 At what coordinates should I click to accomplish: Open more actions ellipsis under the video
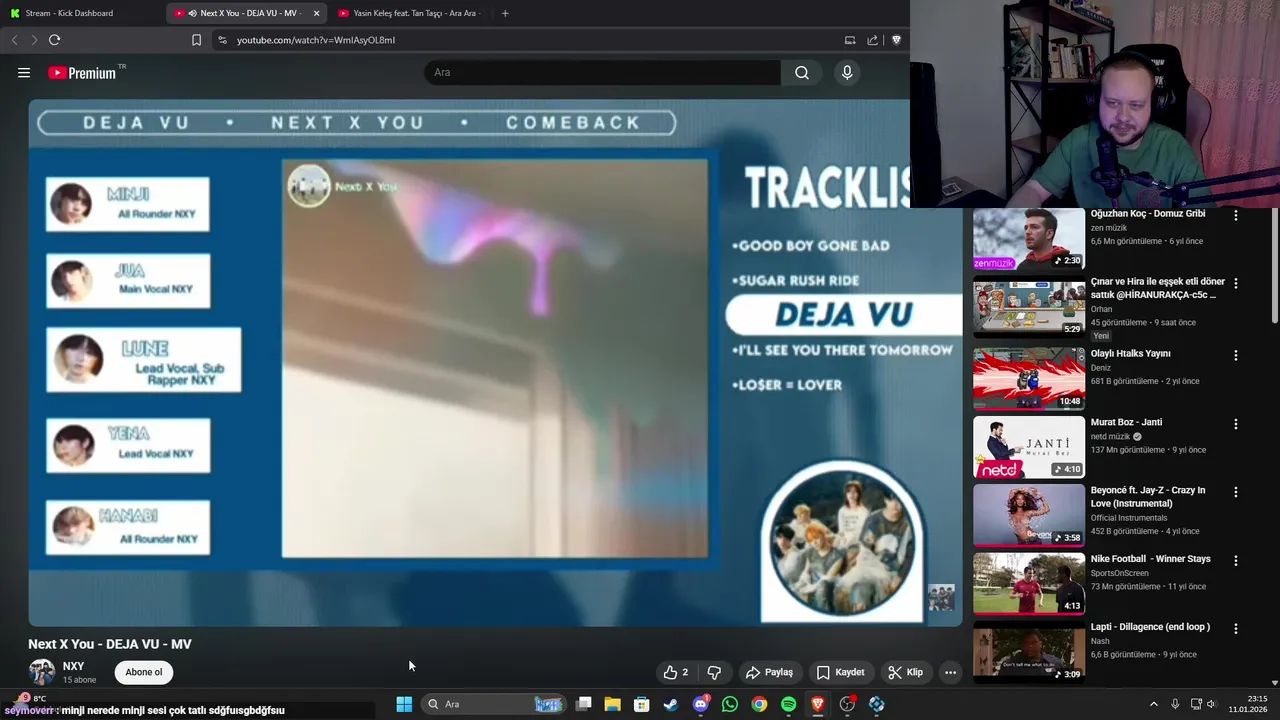(951, 672)
